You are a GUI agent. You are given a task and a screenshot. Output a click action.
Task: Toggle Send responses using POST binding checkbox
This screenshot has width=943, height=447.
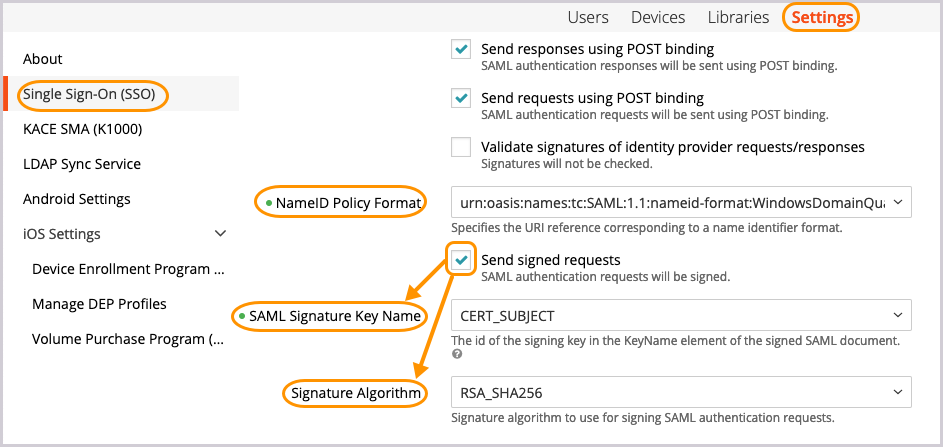coord(461,49)
